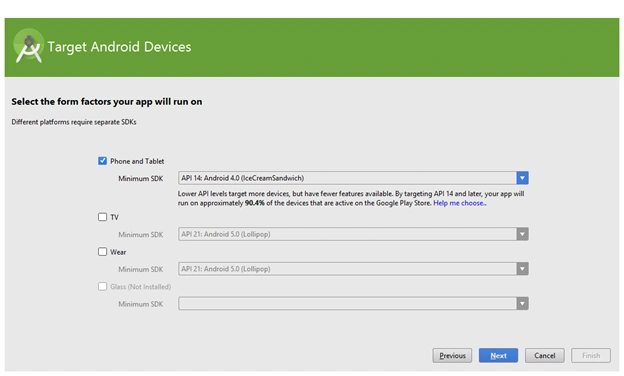The image size is (624, 376).
Task: Open the TV Minimum SDK dropdown arrow
Action: click(522, 234)
